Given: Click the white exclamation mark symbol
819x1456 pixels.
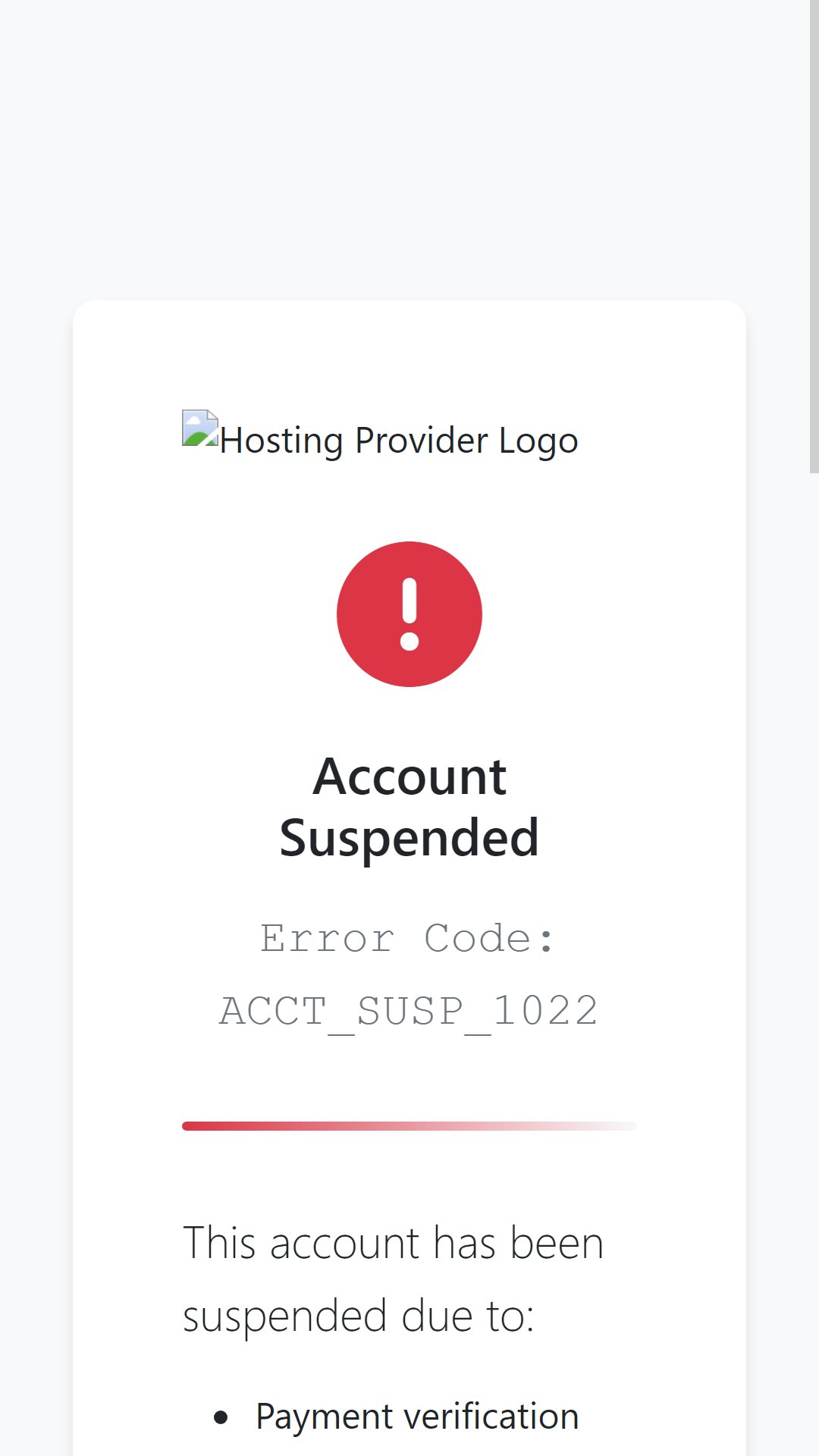Looking at the screenshot, I should (x=409, y=614).
